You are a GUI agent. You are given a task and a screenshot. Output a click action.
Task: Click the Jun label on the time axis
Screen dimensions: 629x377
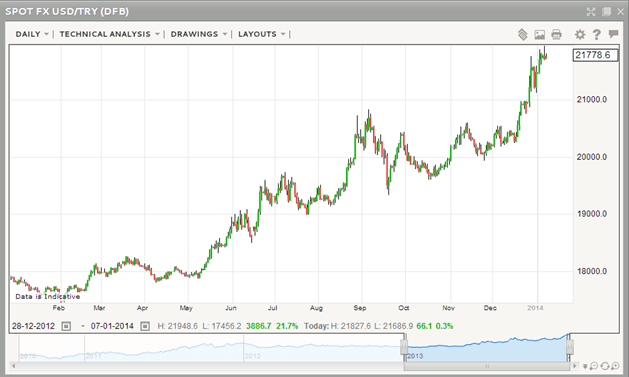231,308
